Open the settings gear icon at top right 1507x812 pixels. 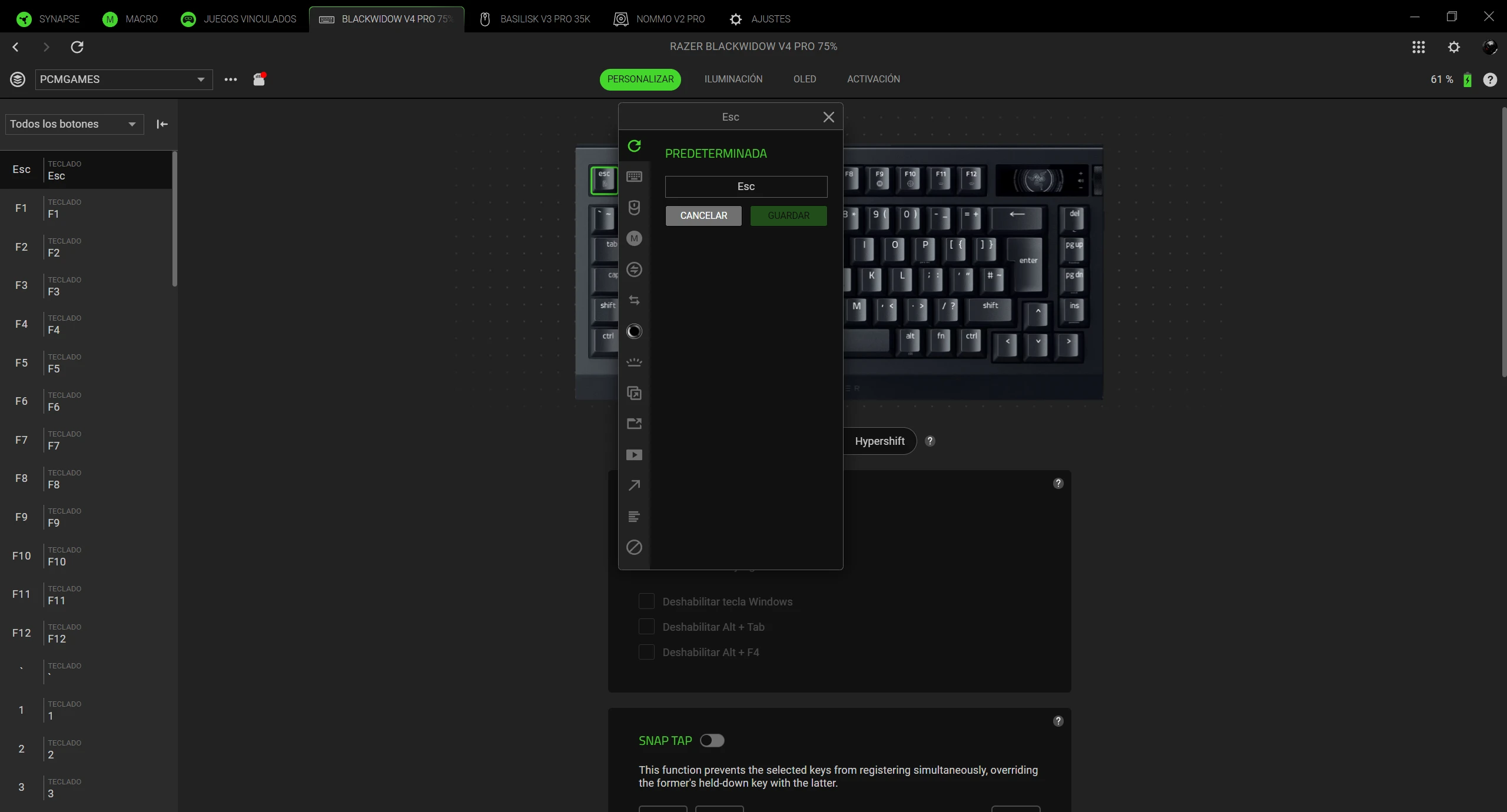[1454, 47]
